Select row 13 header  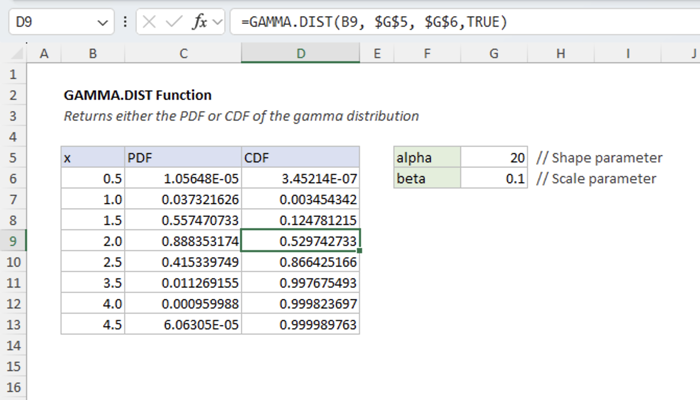[x=13, y=325]
